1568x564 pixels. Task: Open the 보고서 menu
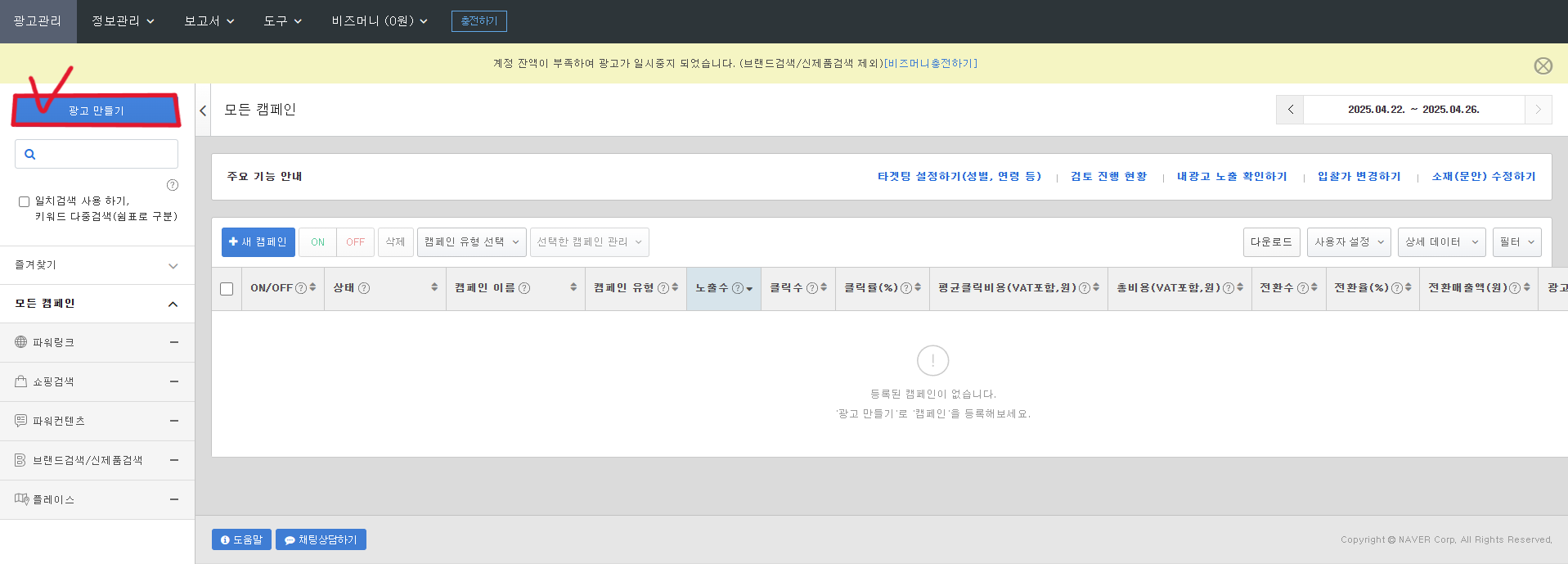click(209, 21)
